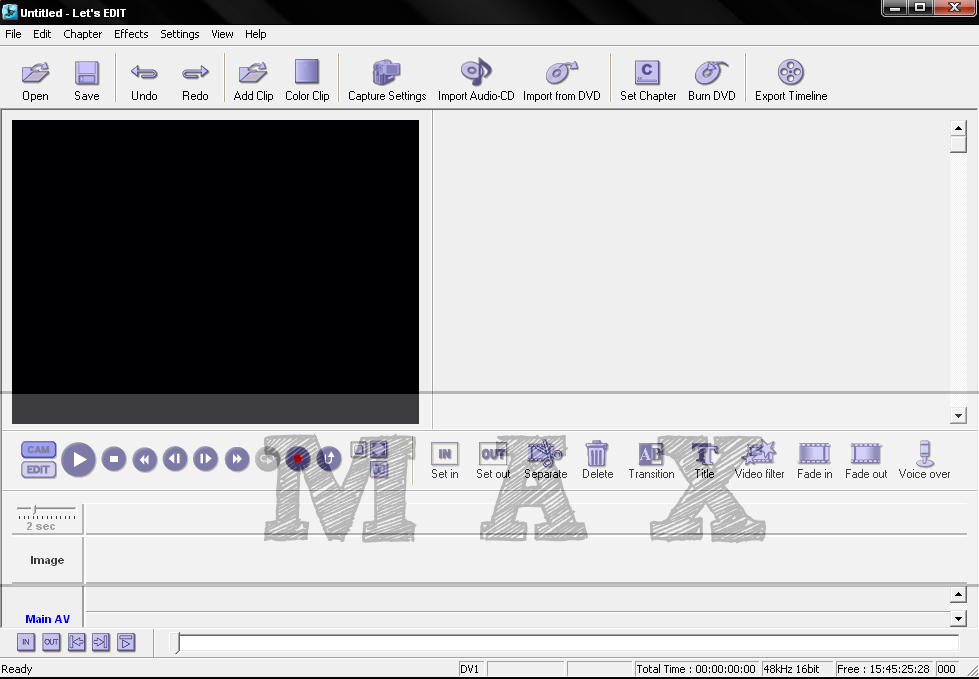Step back one frame
Viewport: 979px width, 679px height.
click(x=175, y=459)
